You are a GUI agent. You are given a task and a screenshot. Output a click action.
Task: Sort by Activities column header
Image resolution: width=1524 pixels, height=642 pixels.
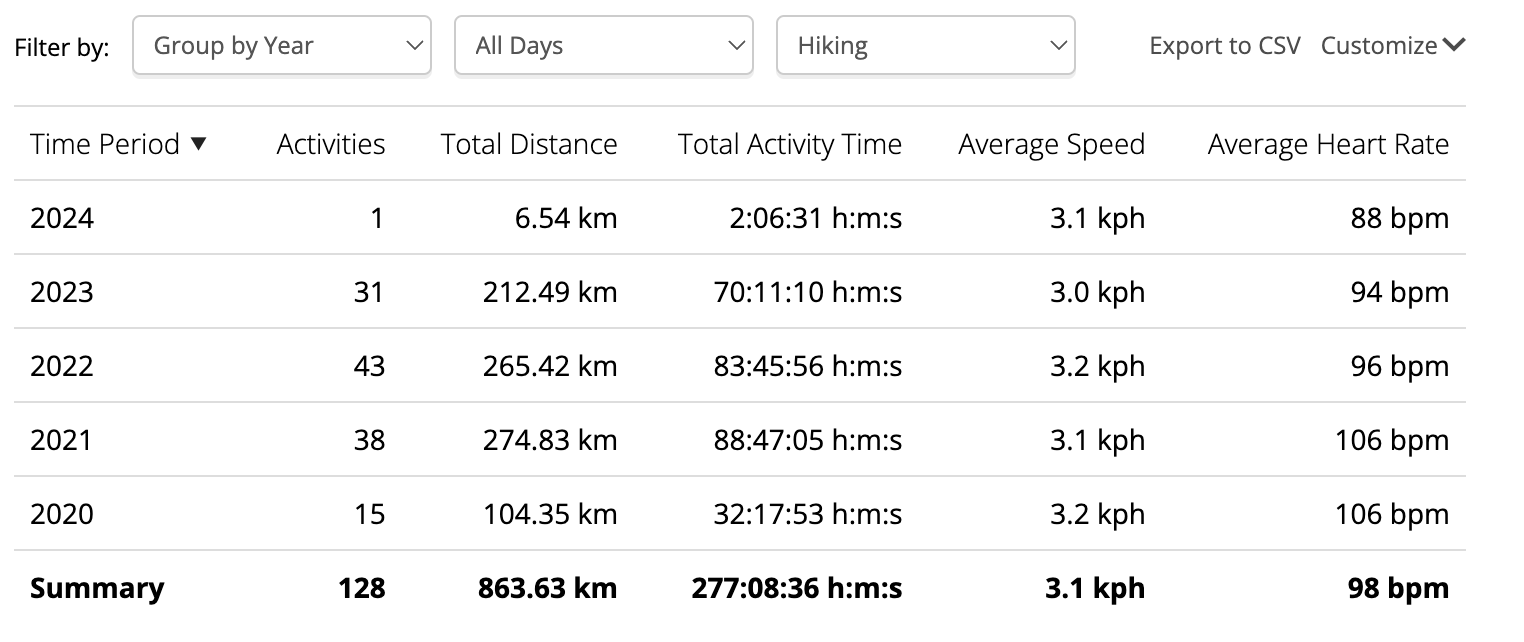tap(331, 144)
